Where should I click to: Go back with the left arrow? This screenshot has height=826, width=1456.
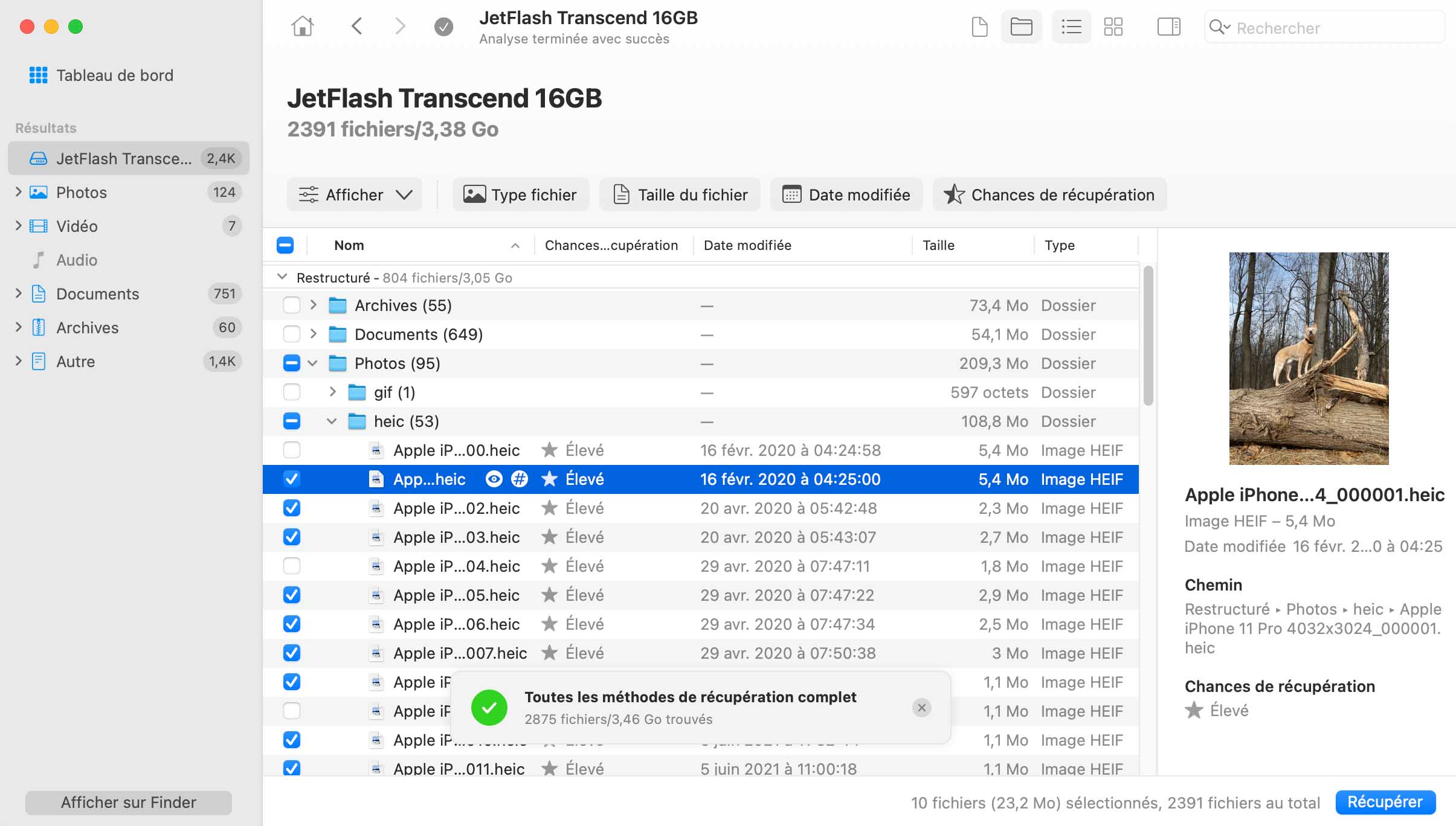tap(357, 27)
